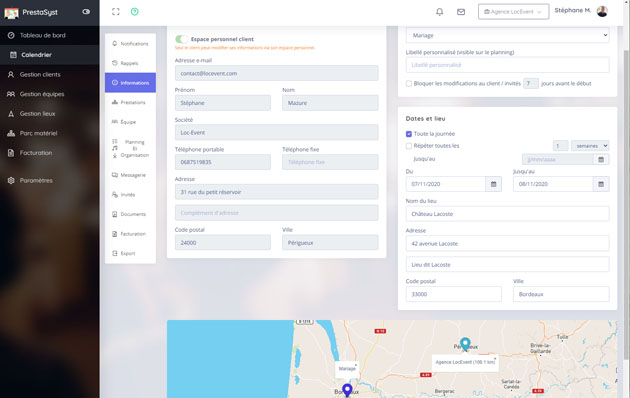Click the Lieu dit Lacoste field

click(507, 265)
